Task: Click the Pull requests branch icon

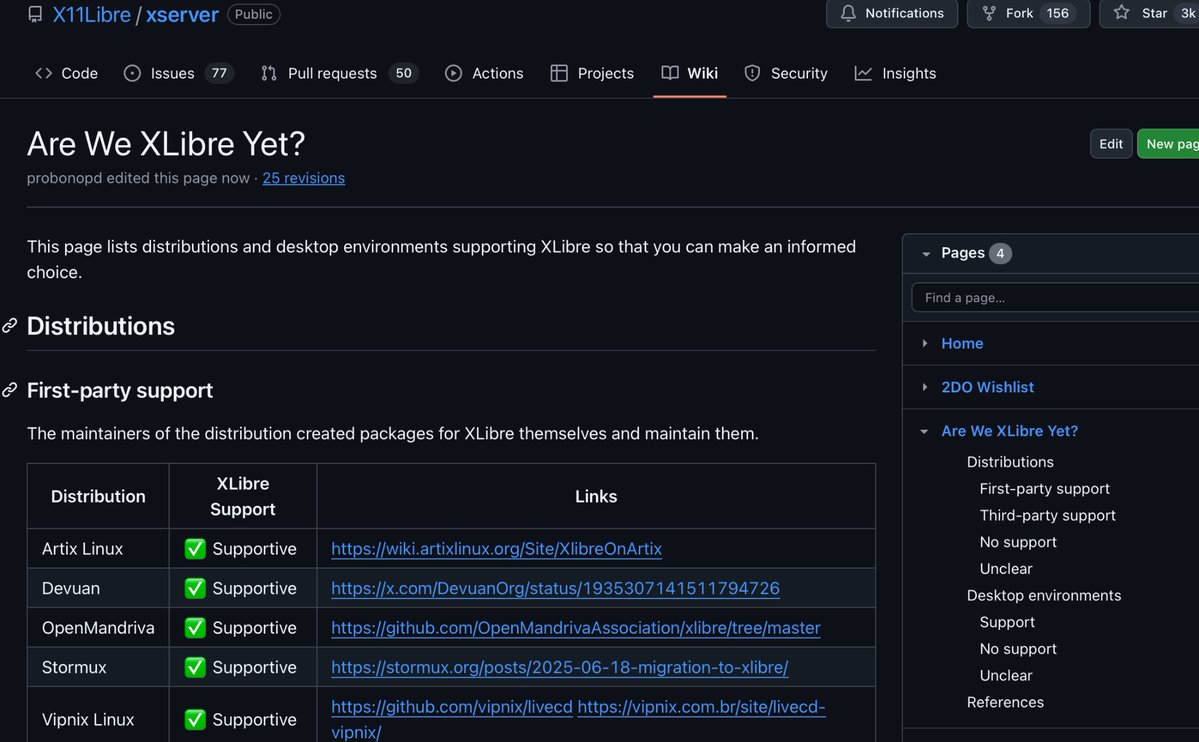Action: pyautogui.click(x=268, y=73)
